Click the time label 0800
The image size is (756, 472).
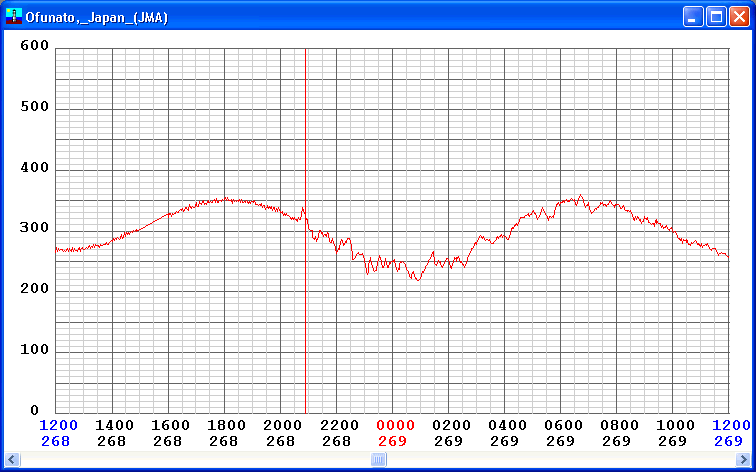click(x=619, y=425)
